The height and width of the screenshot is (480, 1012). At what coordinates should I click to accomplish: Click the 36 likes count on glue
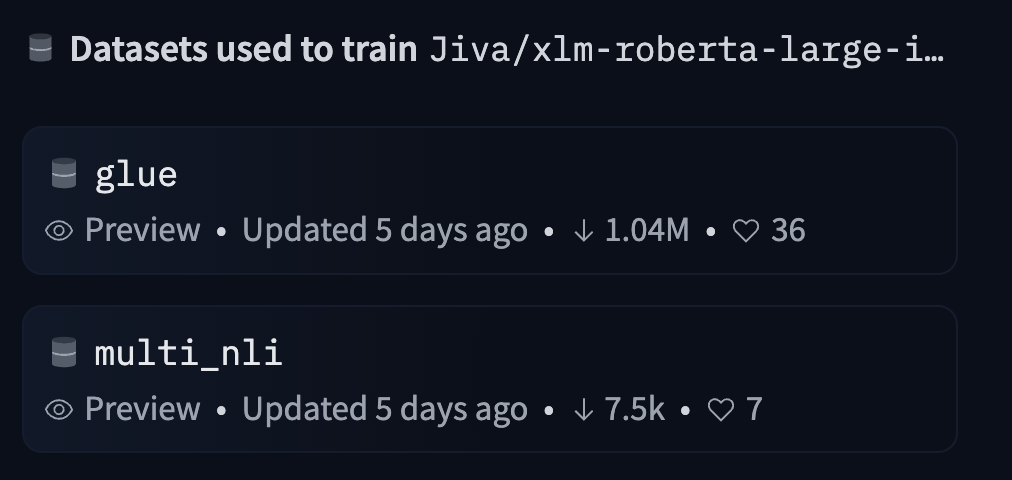[x=788, y=231]
